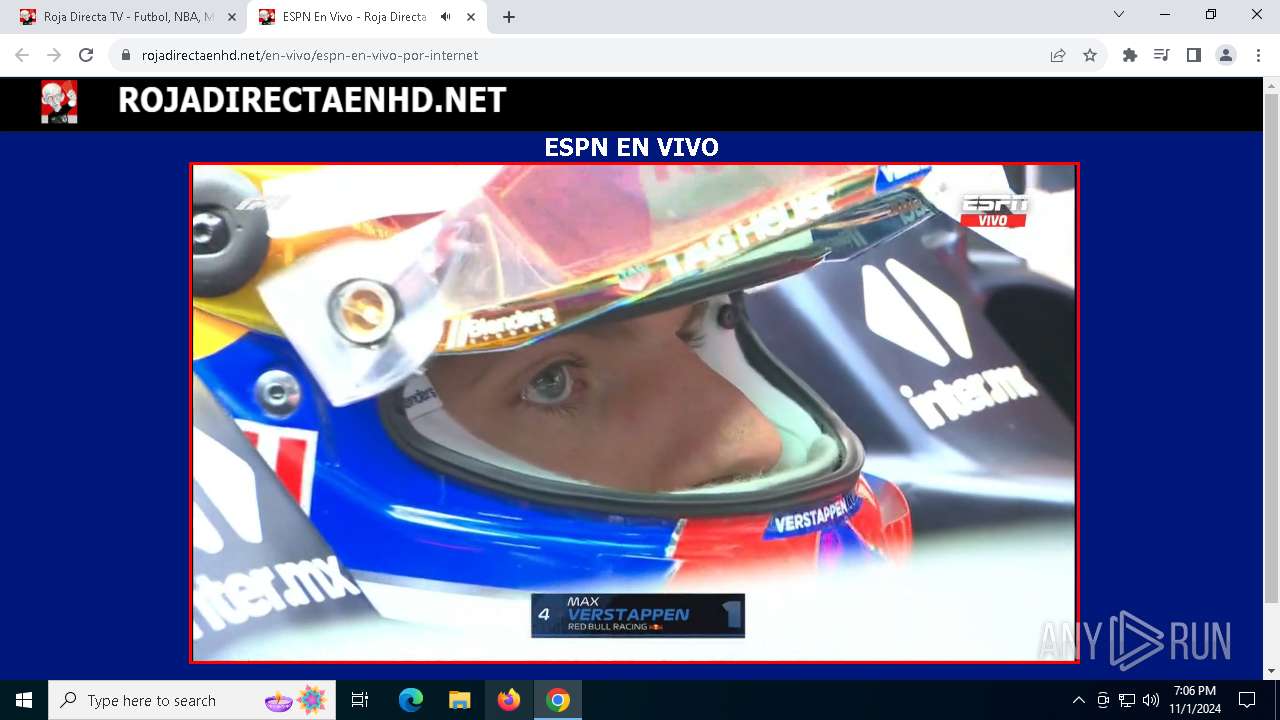Toggle the Chrome side panel

1194,55
